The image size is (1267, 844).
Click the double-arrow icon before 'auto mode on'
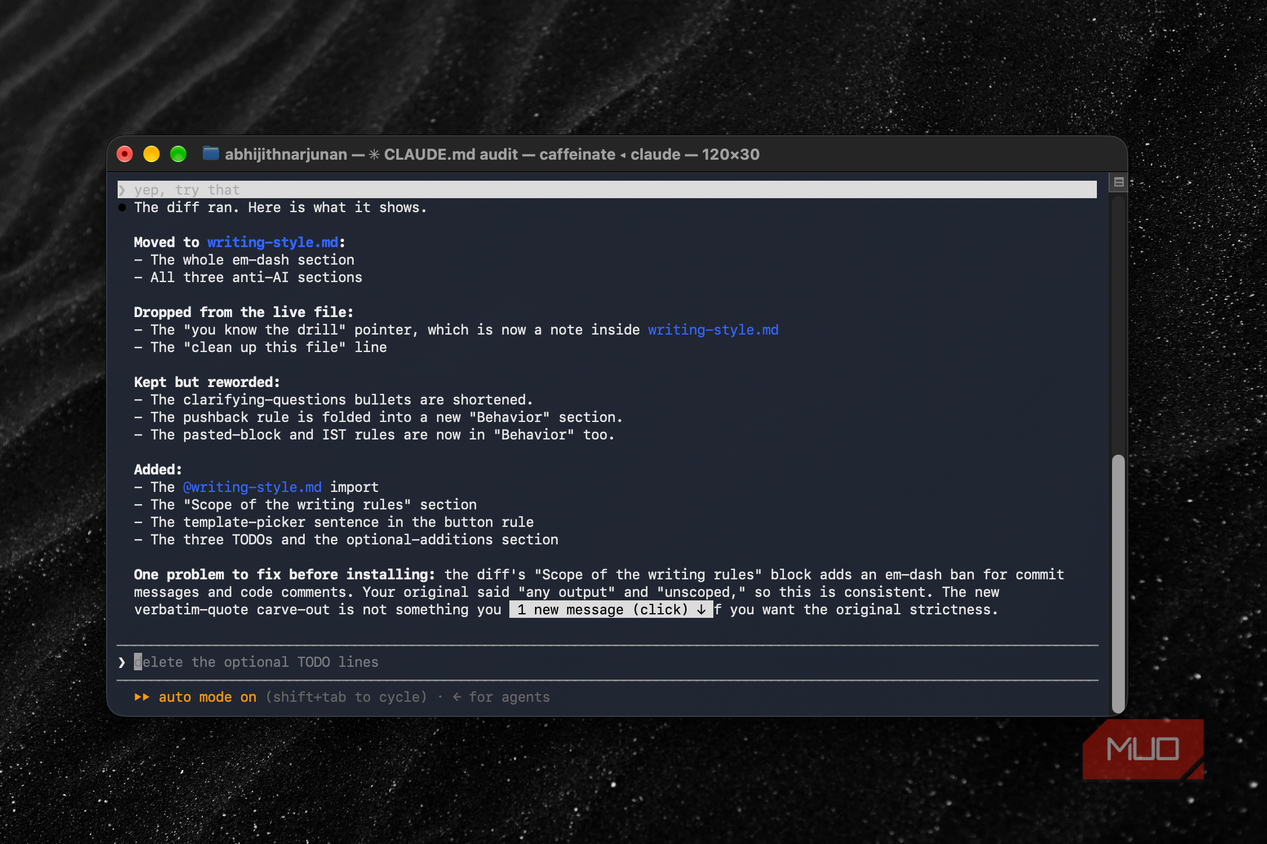coord(142,697)
